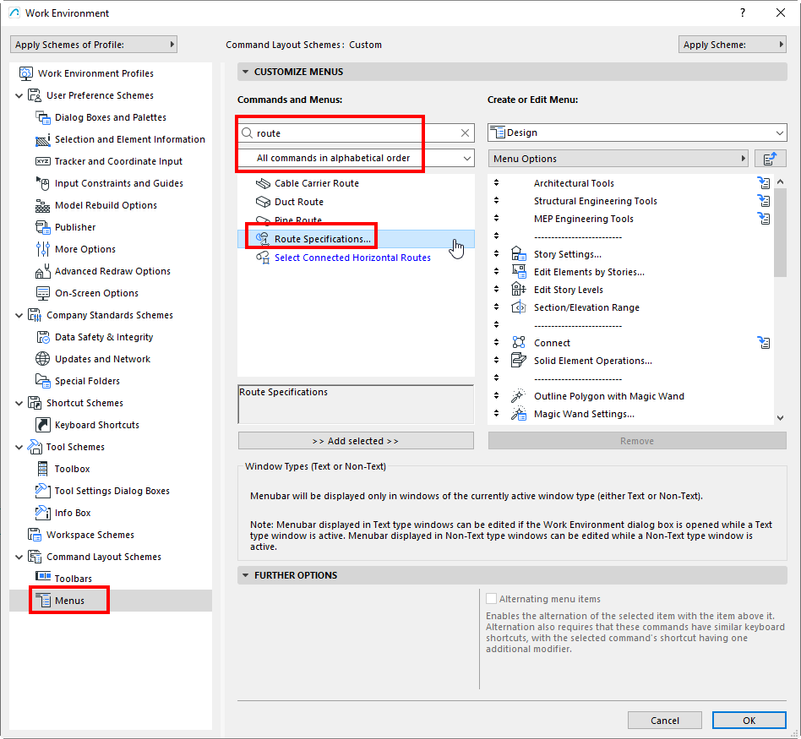Click reorder handle beside Section/Elevation Range

pyautogui.click(x=496, y=307)
